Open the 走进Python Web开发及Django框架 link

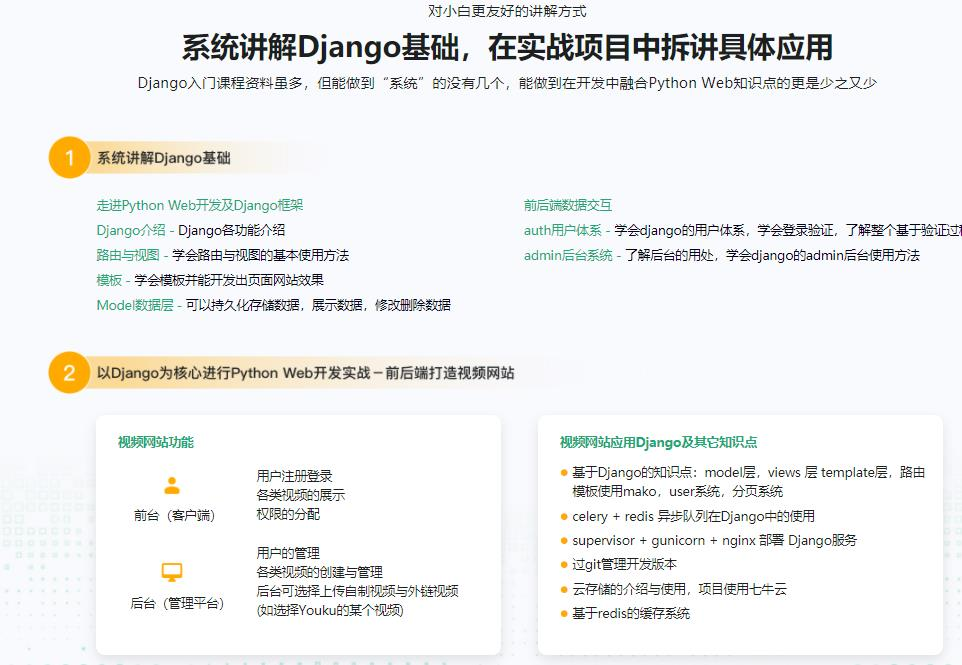click(x=199, y=205)
